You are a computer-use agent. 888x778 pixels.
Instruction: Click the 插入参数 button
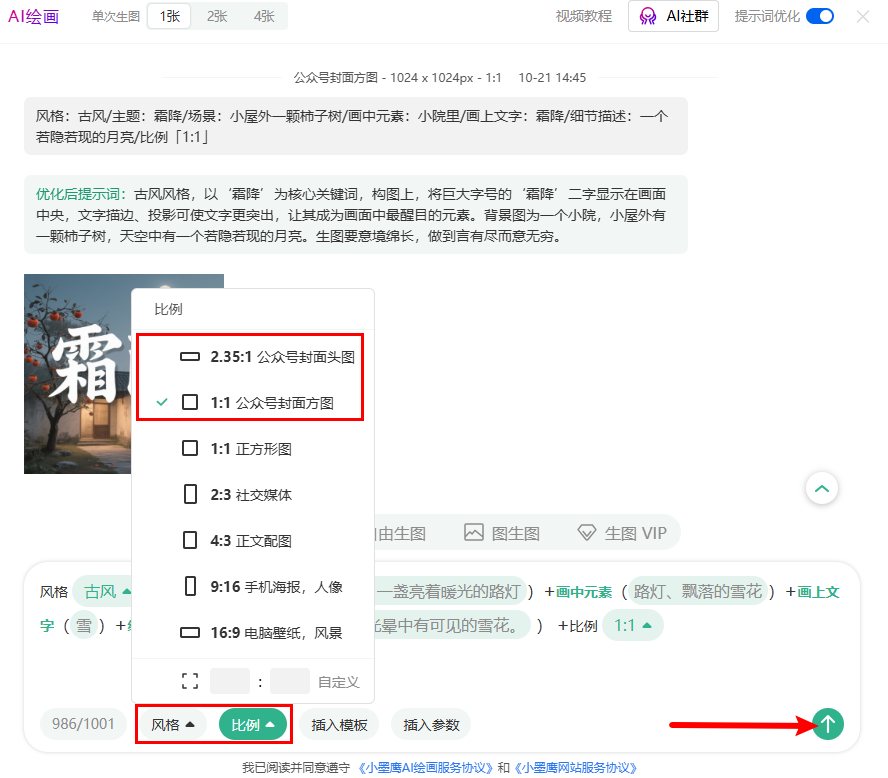pos(431,724)
